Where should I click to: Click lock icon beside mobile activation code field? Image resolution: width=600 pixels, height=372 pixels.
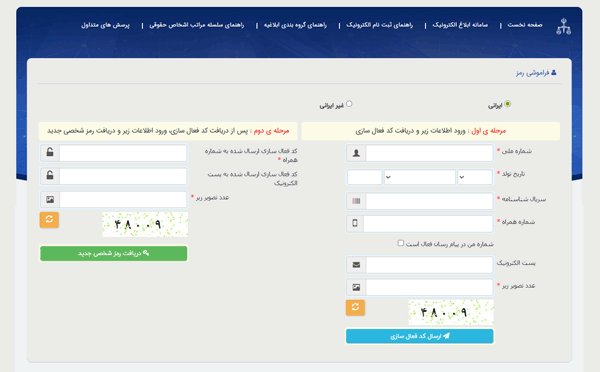50,153
